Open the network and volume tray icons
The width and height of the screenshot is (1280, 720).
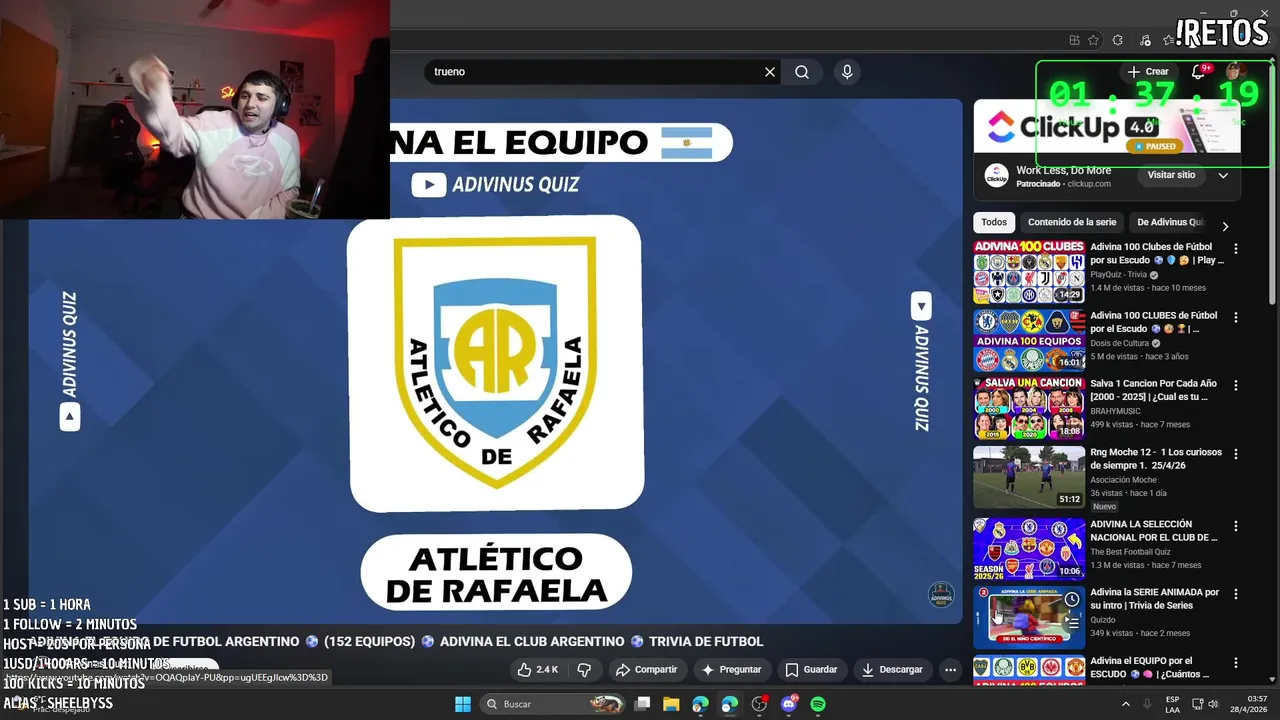(x=1207, y=704)
